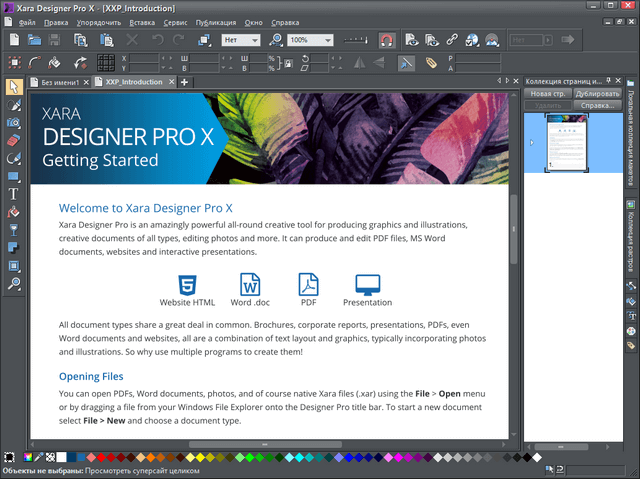The width and height of the screenshot is (640, 479).
Task: Select the Eraser tool
Action: (14, 140)
